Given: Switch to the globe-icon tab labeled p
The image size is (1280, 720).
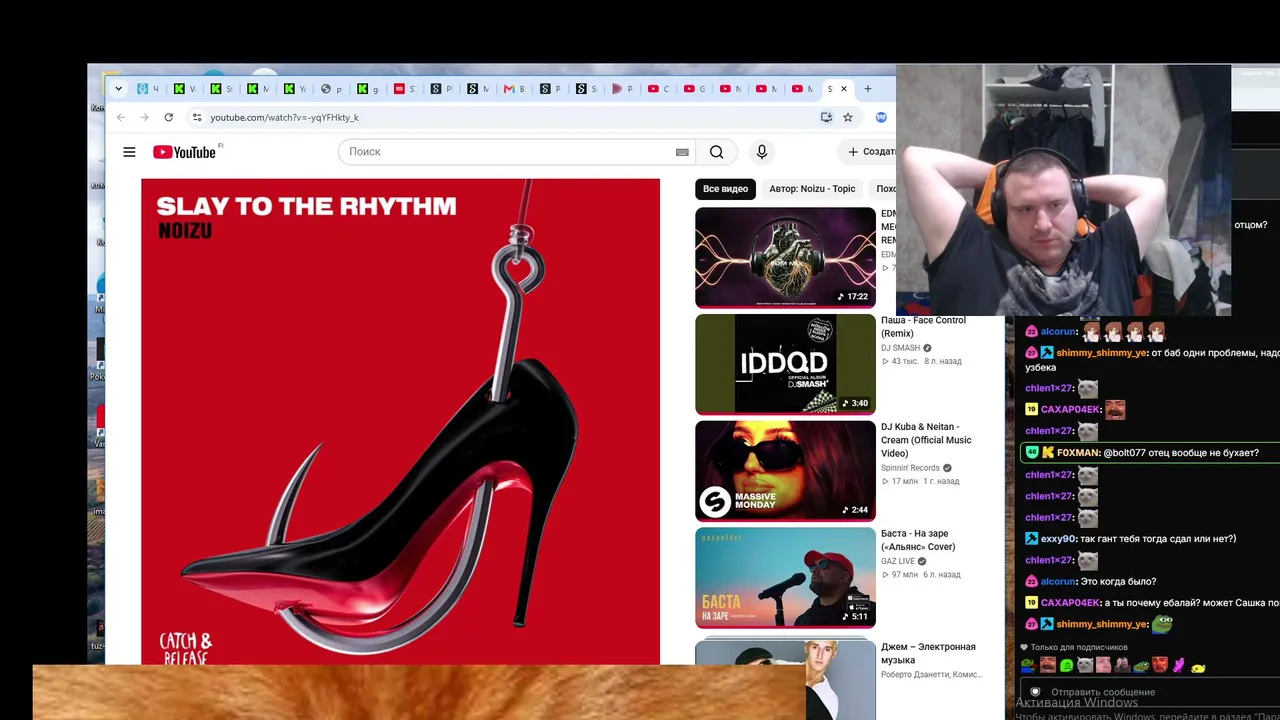Looking at the screenshot, I should click(x=331, y=89).
